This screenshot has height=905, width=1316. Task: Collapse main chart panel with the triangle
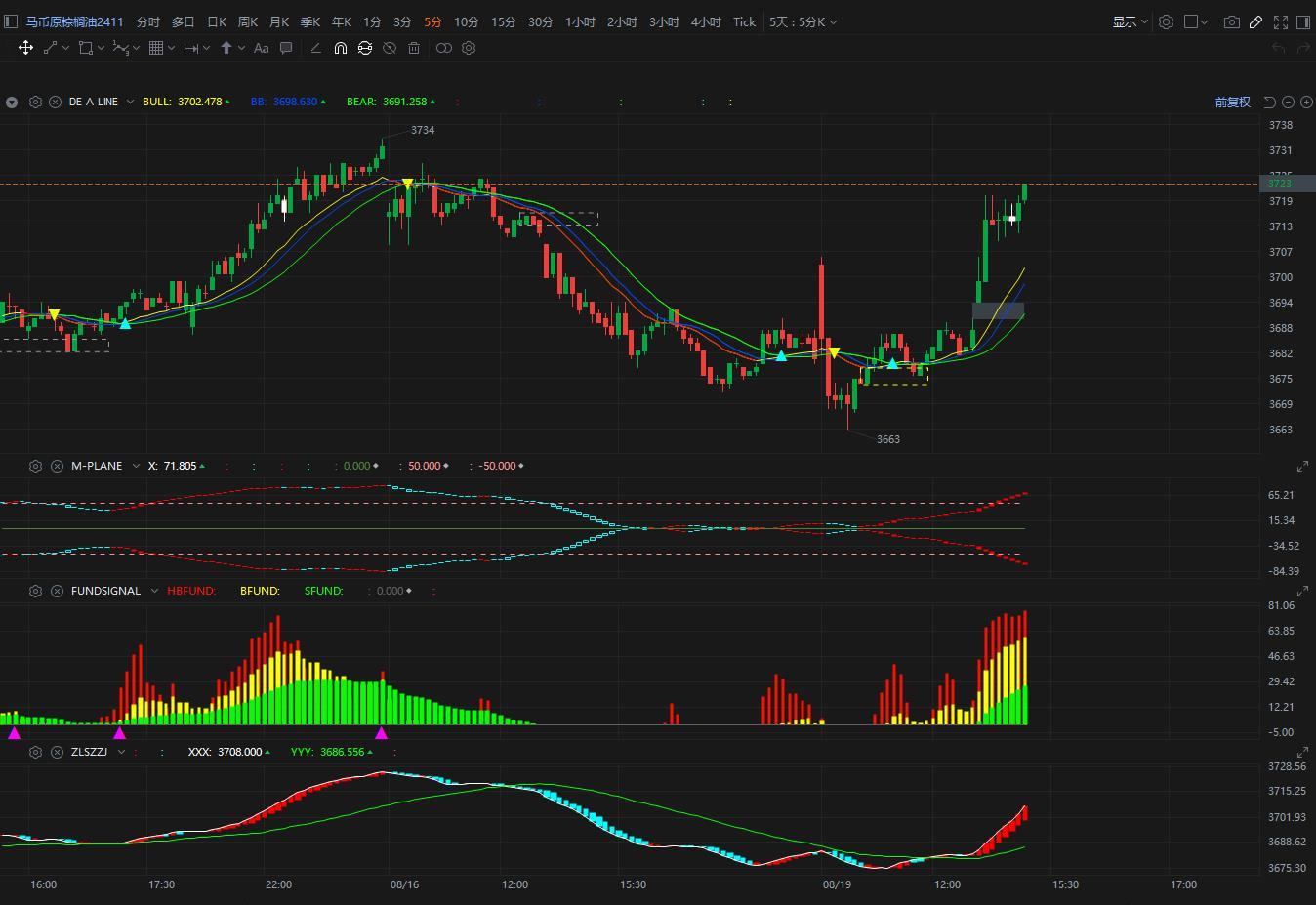coord(11,102)
